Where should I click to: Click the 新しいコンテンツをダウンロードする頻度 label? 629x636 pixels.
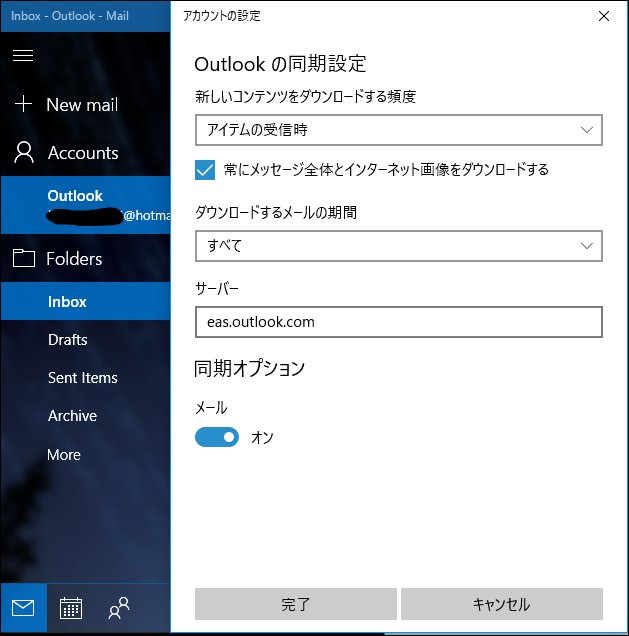305,97
